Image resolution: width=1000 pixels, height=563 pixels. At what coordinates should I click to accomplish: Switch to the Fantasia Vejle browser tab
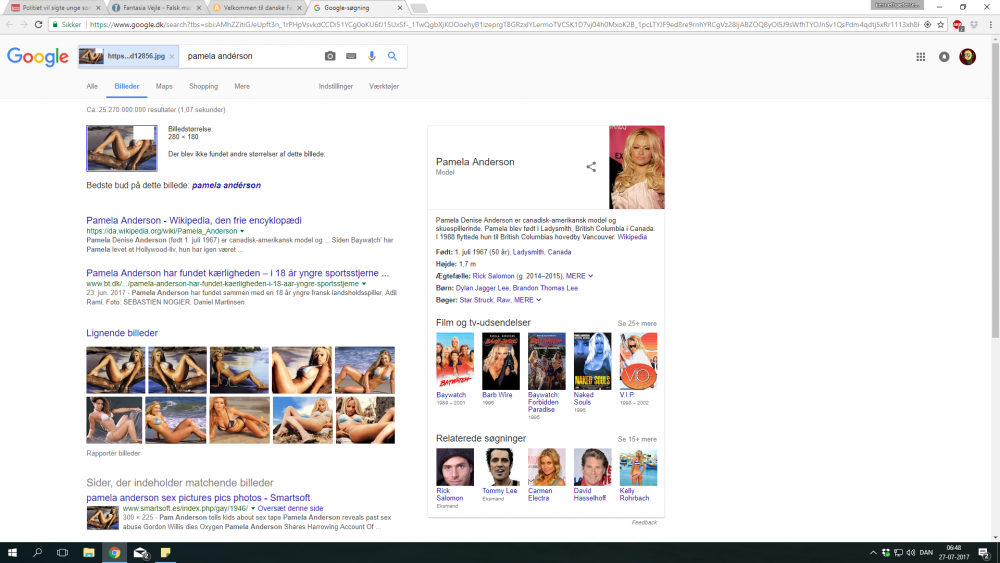[x=158, y=8]
